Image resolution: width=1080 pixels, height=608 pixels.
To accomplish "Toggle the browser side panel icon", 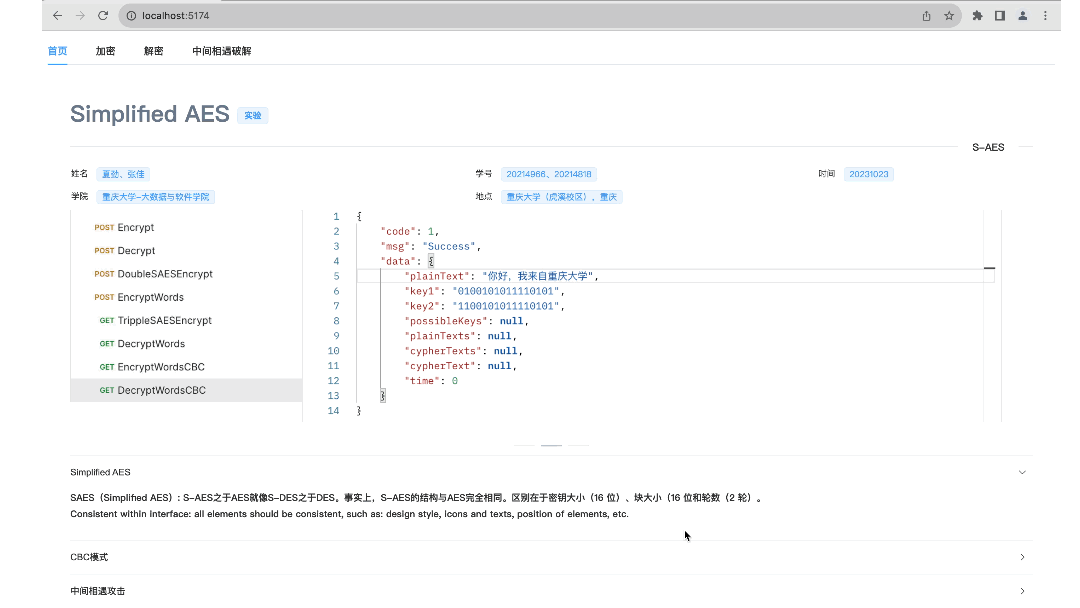I will click(x=999, y=15).
